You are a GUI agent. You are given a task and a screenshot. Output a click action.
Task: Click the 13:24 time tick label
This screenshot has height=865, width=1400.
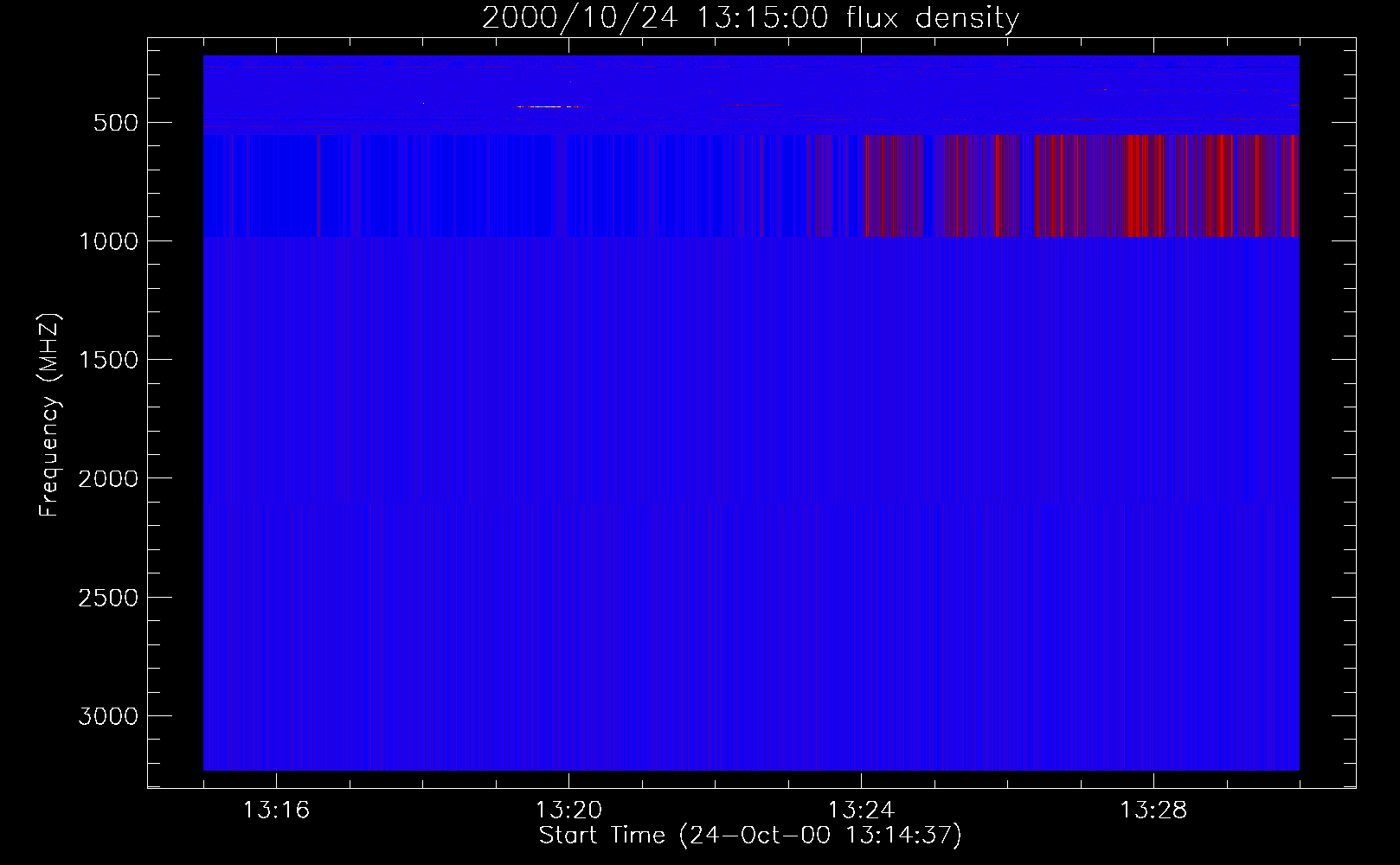(861, 811)
